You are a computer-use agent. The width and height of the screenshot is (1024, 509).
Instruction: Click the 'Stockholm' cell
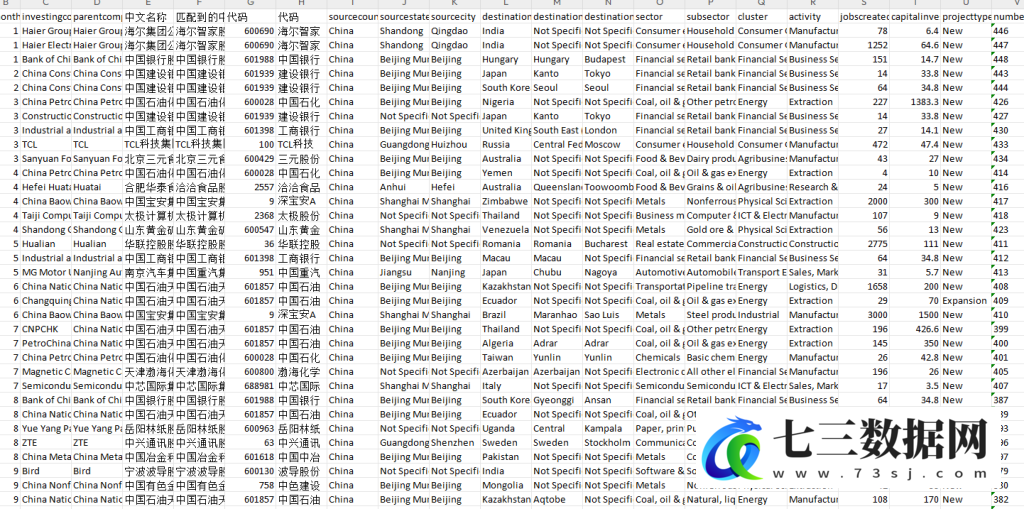(608, 443)
